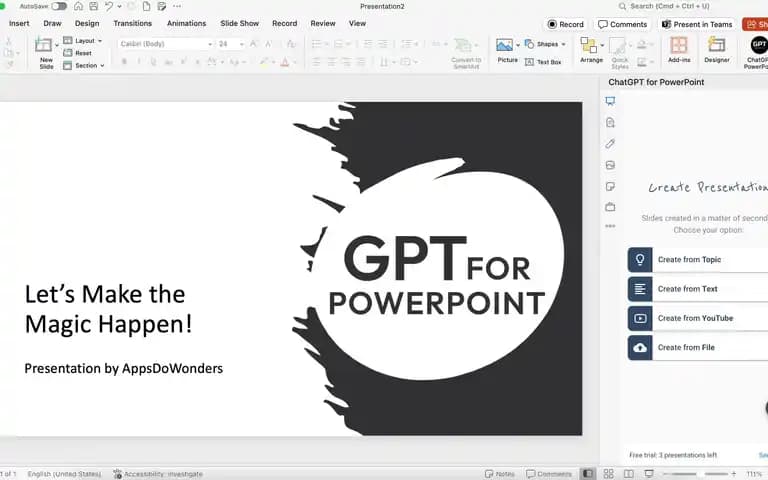Screen dimensions: 768x480
Task: Click the slide title 'Let's Make the Magic Happen!'
Action: (108, 309)
